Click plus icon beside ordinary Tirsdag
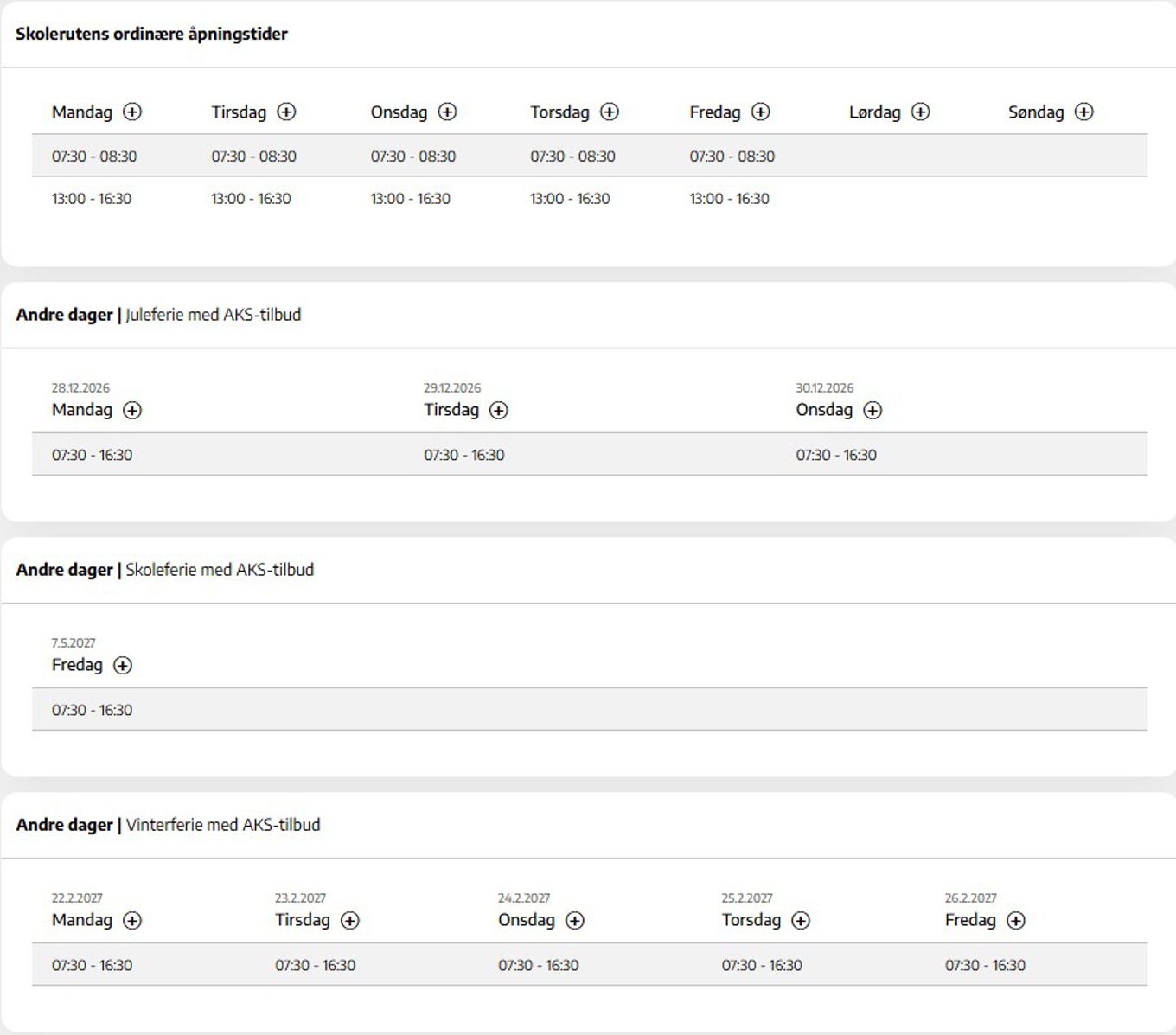 coord(286,112)
